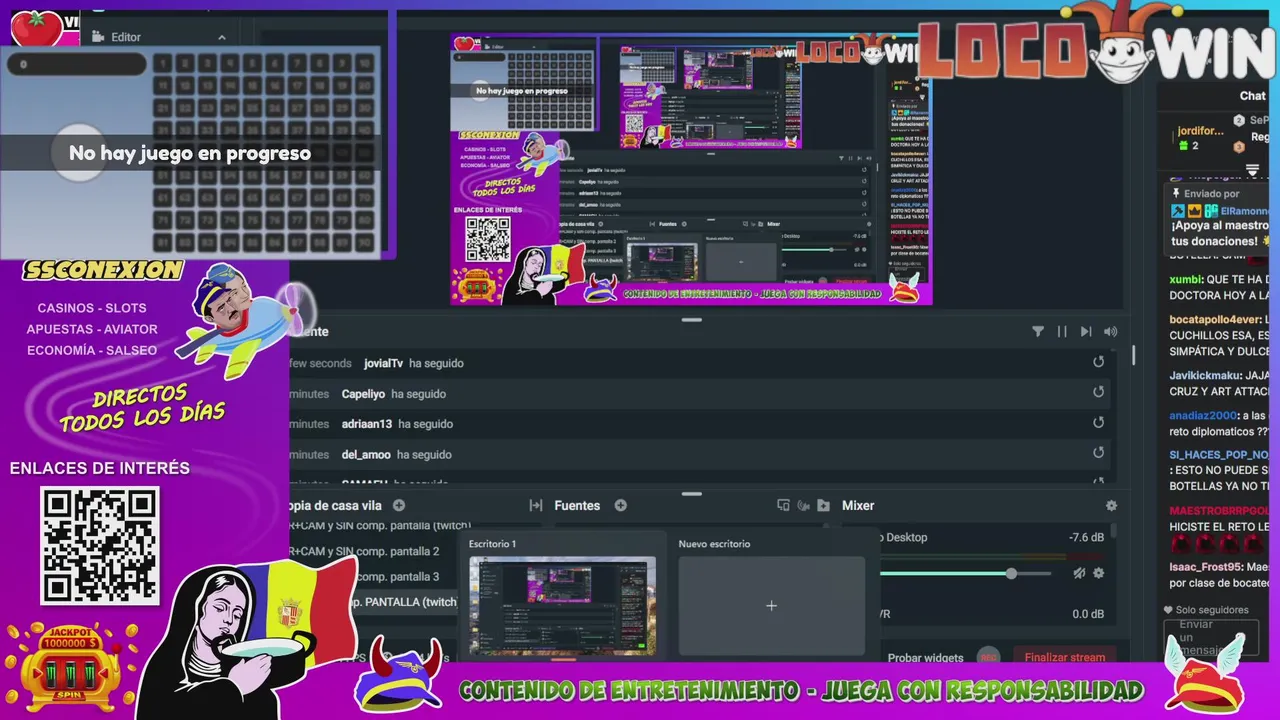Click the del_amoo follower name
Viewport: 1280px width, 720px height.
point(366,454)
